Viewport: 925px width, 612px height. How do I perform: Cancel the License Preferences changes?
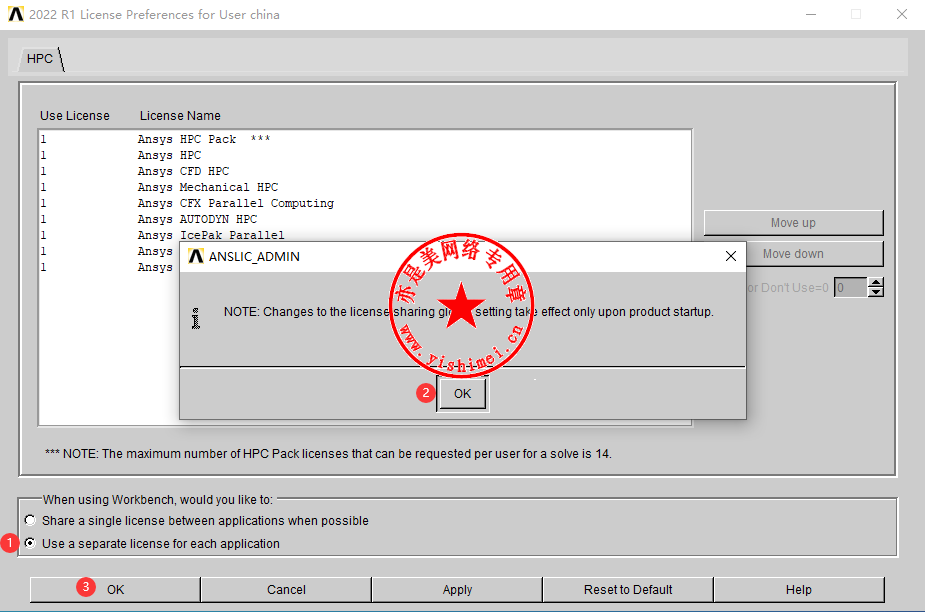pos(286,590)
